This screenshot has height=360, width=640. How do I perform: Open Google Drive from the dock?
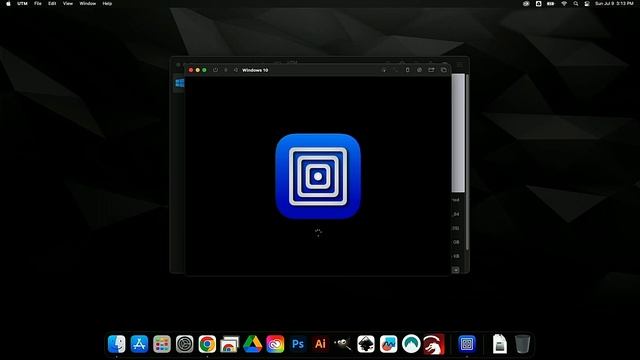tap(253, 344)
